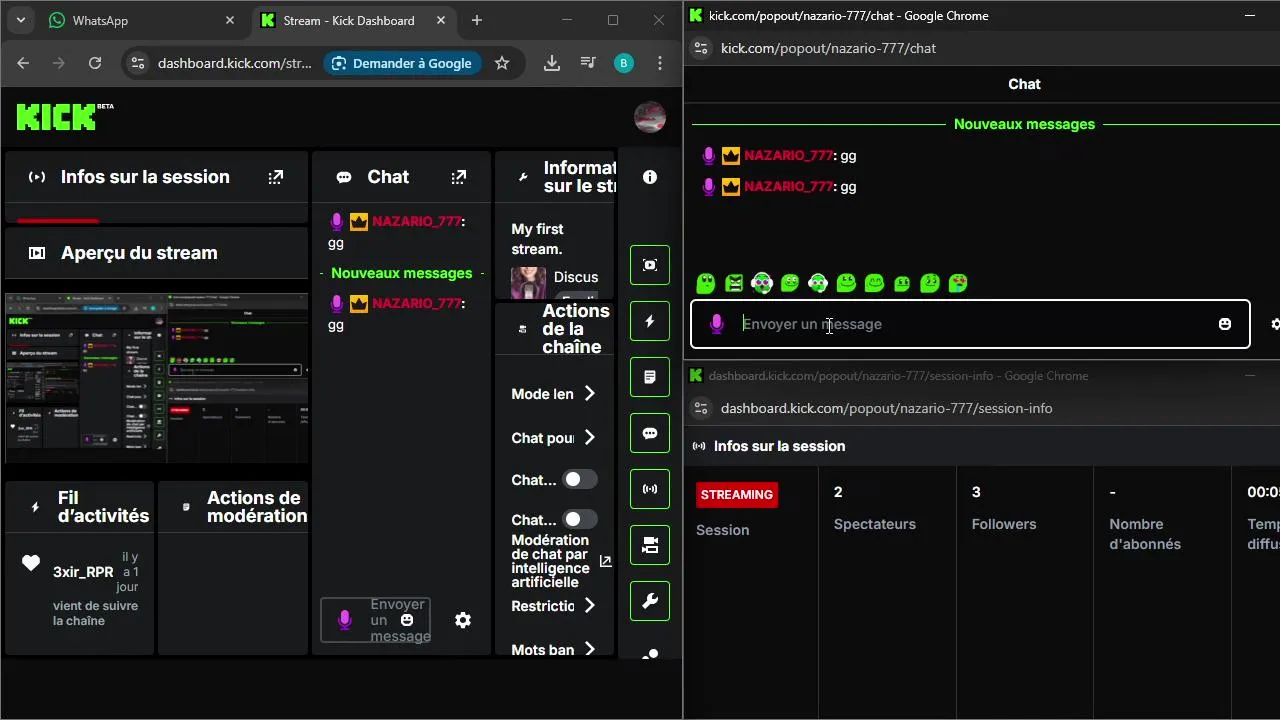Click the Aperçu du stream panel header
Viewport: 1280px width, 720px height.
point(156,253)
